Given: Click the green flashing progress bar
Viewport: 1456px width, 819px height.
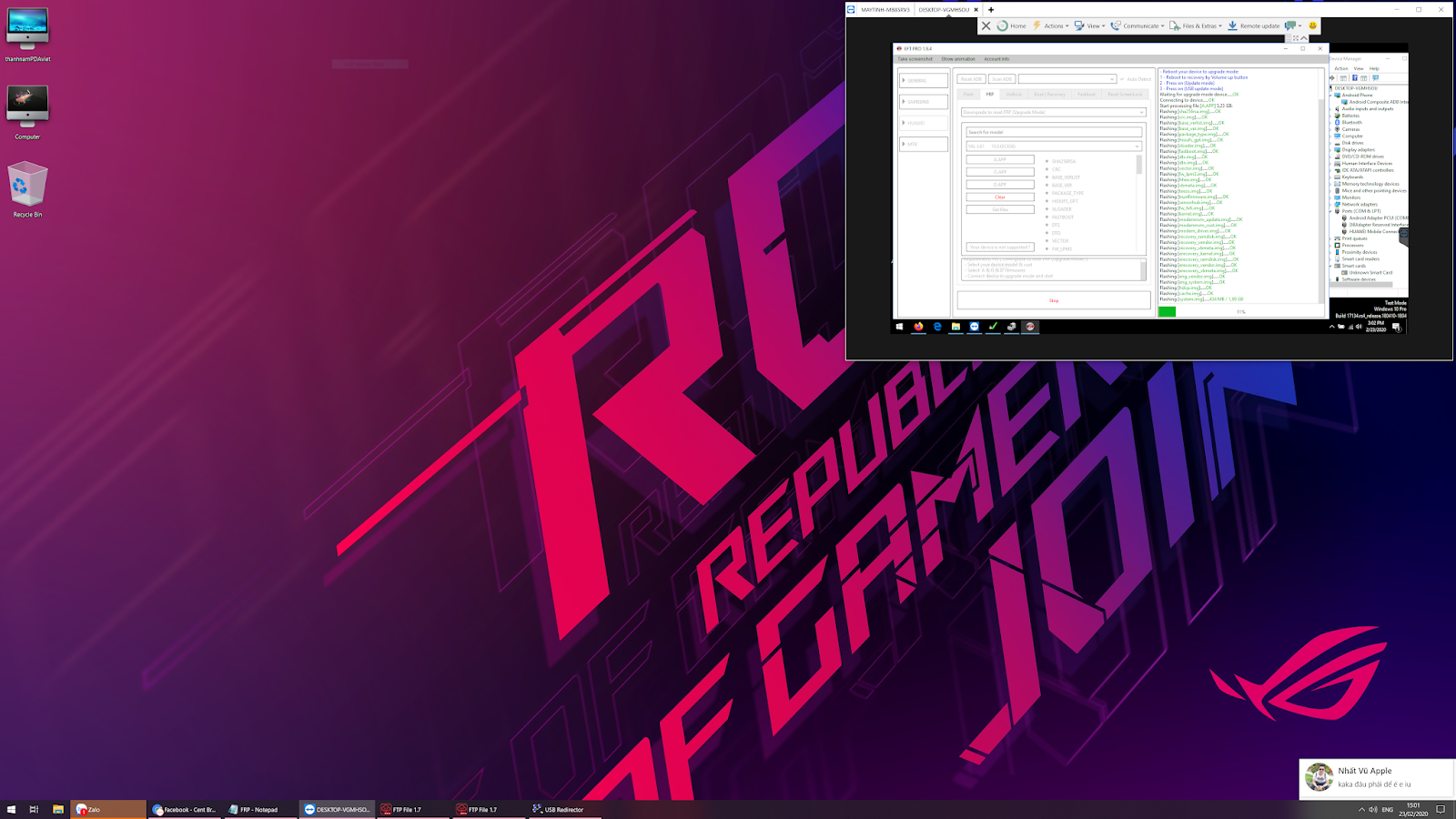Looking at the screenshot, I should pos(1167,311).
